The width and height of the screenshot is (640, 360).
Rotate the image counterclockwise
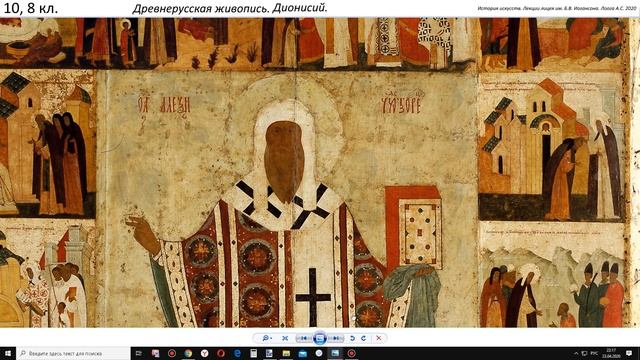352,338
